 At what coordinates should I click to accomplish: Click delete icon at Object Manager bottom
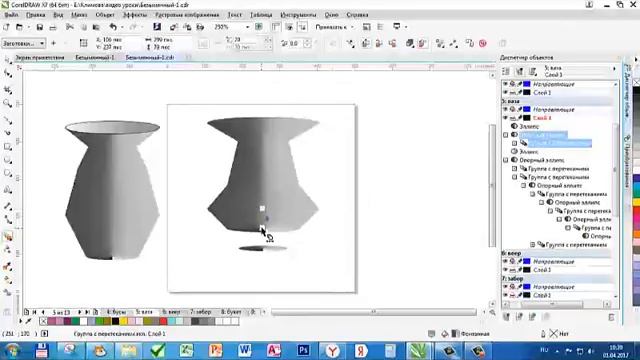click(611, 317)
